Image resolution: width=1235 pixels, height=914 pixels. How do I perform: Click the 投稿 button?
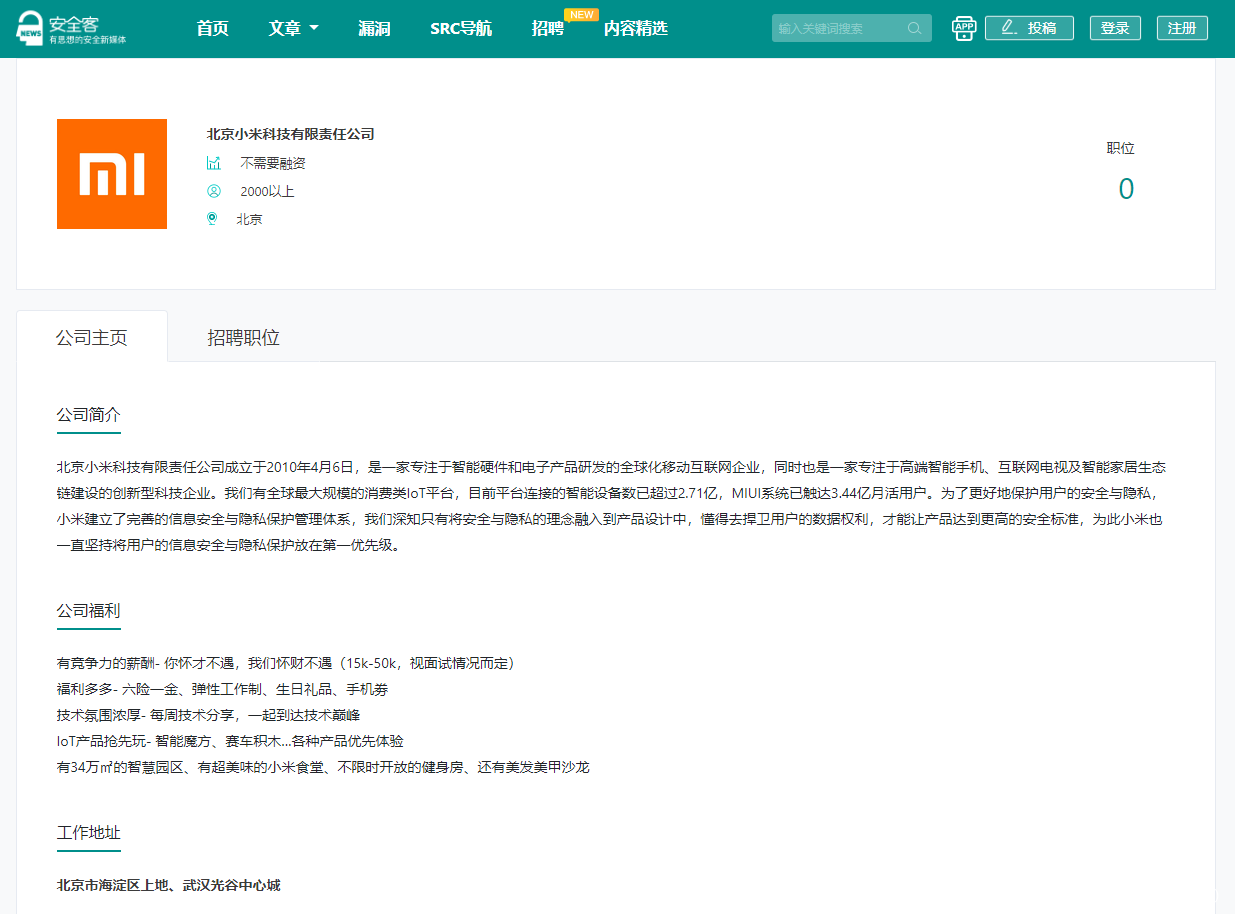(1028, 28)
